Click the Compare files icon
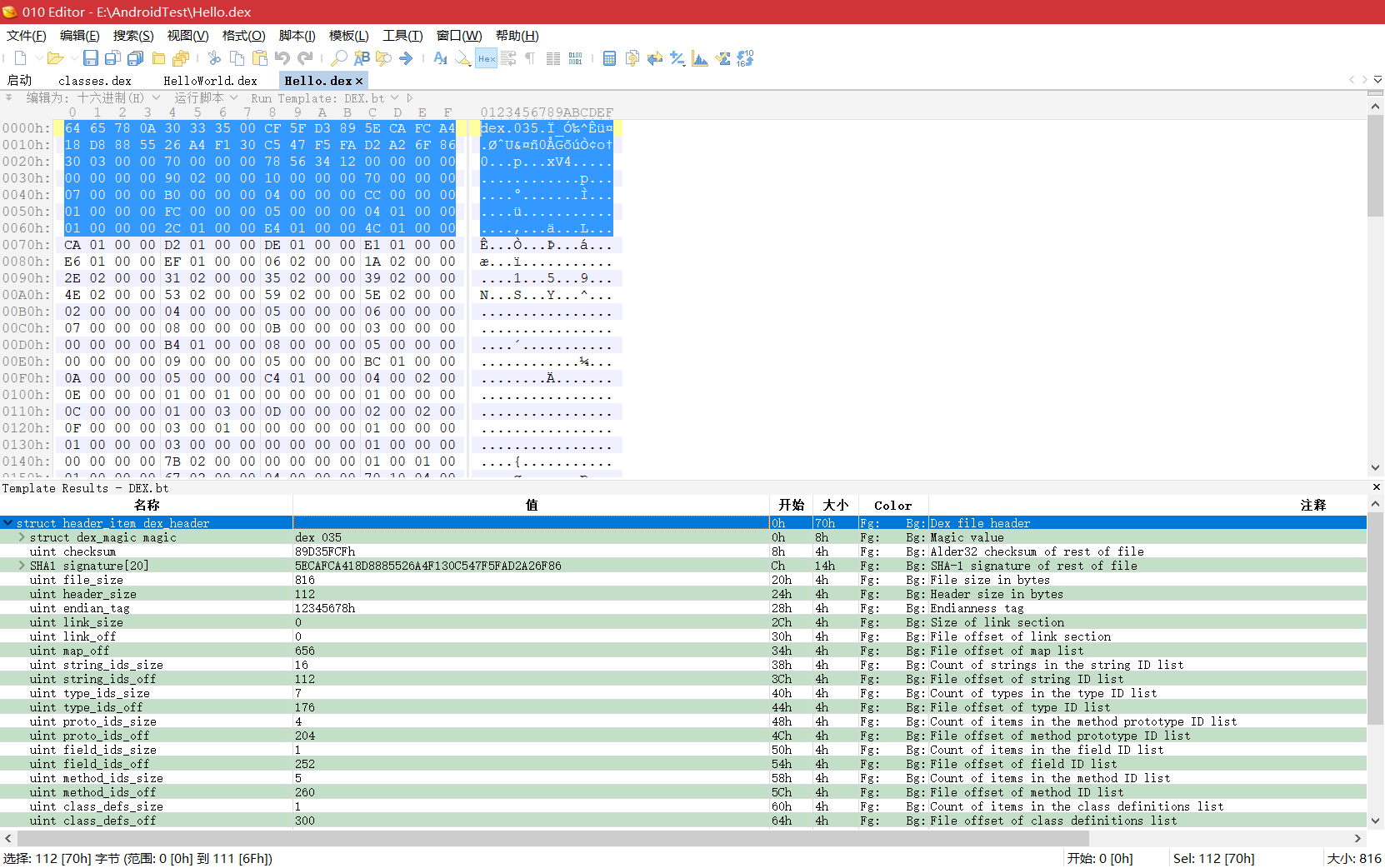Viewport: 1385px width, 868px height. click(x=632, y=58)
